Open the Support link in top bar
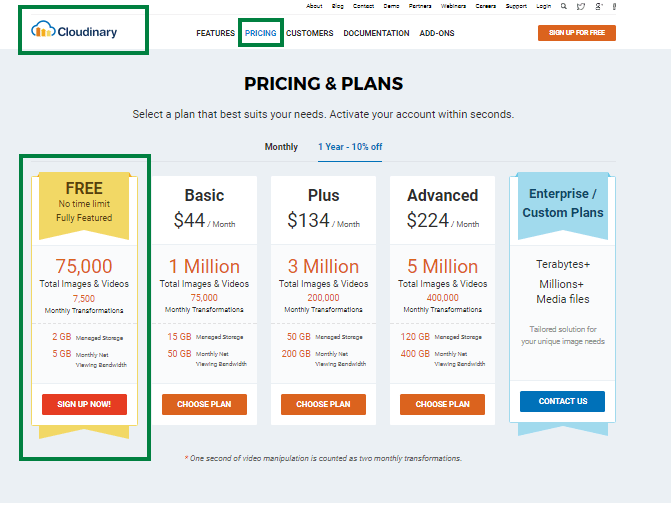The image size is (671, 511). coord(516,6)
